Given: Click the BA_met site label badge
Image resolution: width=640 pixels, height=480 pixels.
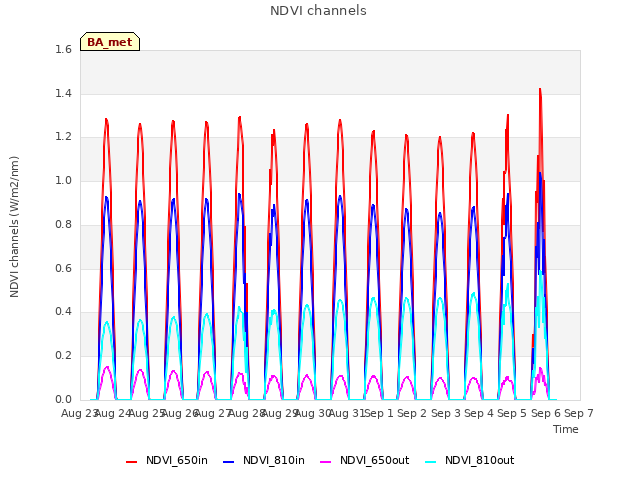Looking at the screenshot, I should [110, 42].
